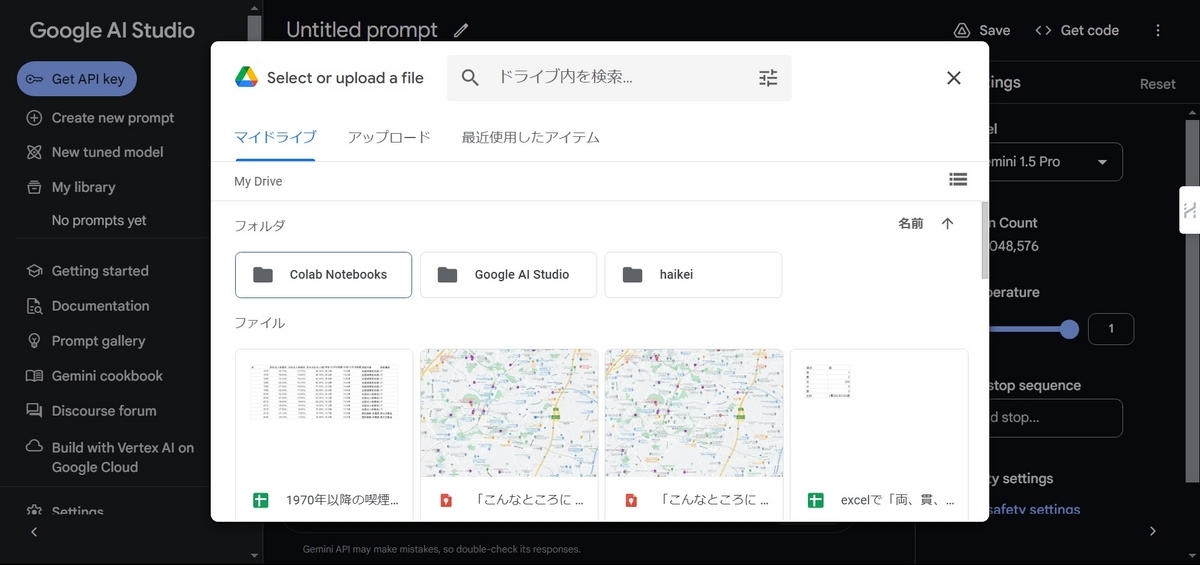The height and width of the screenshot is (565, 1200).
Task: Open Create new prompt
Action: pos(113,118)
